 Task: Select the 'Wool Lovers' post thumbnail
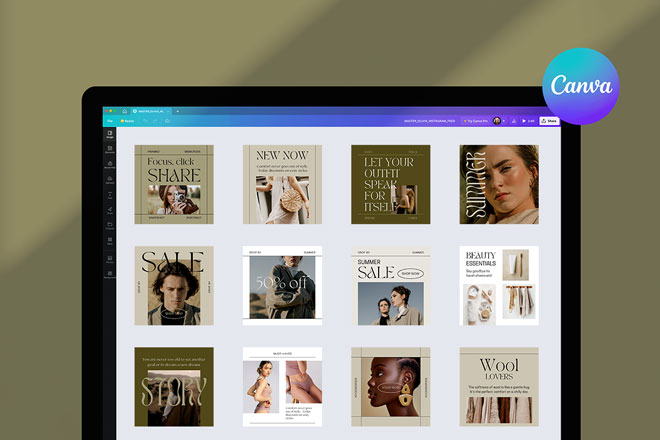(x=499, y=387)
